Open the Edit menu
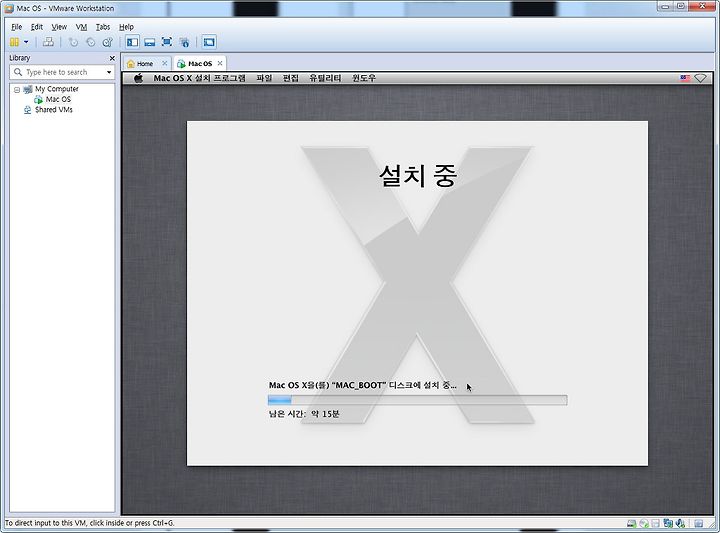This screenshot has width=720, height=533. click(37, 27)
